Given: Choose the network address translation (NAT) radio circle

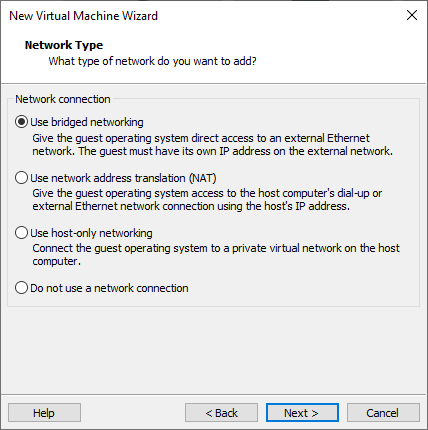Looking at the screenshot, I should (21, 178).
